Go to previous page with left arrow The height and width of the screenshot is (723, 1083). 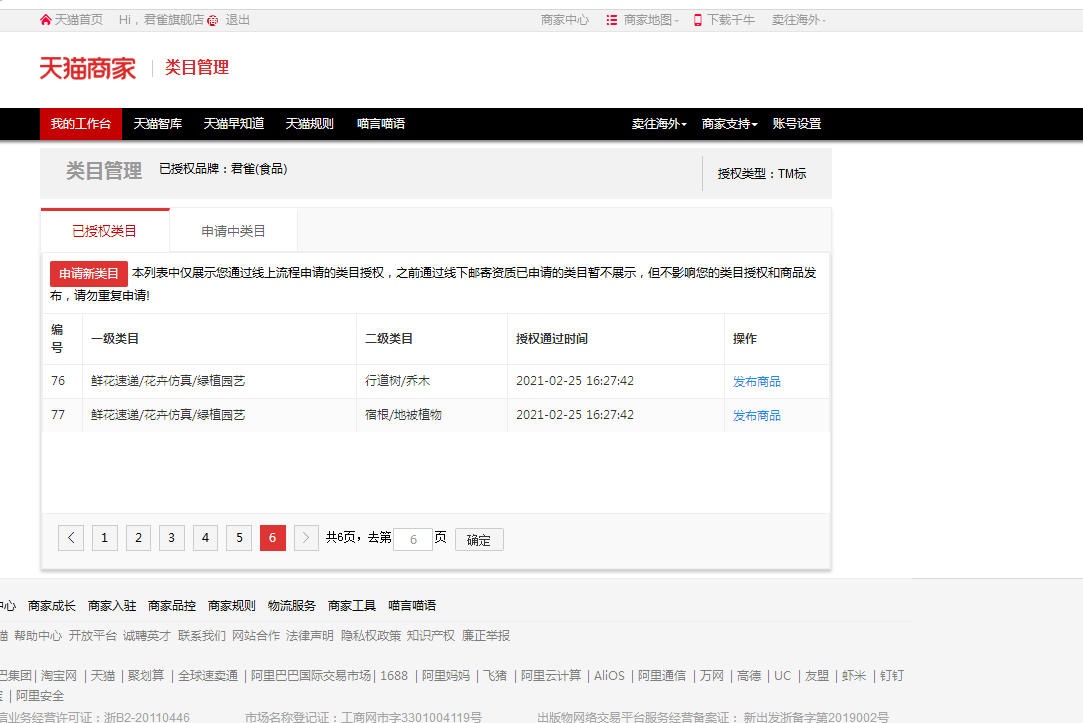coord(71,538)
